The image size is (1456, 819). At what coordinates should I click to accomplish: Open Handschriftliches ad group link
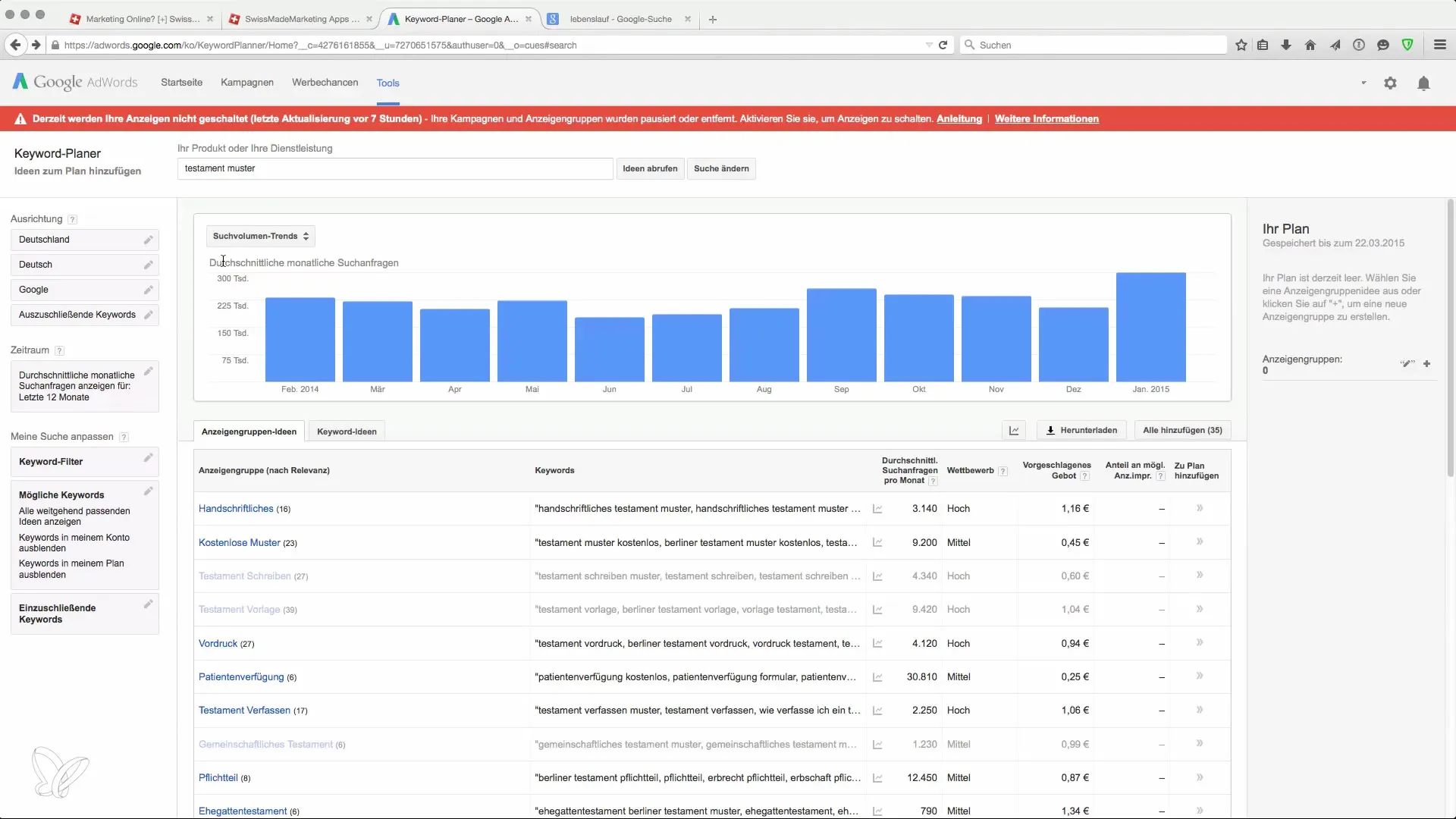click(x=236, y=509)
